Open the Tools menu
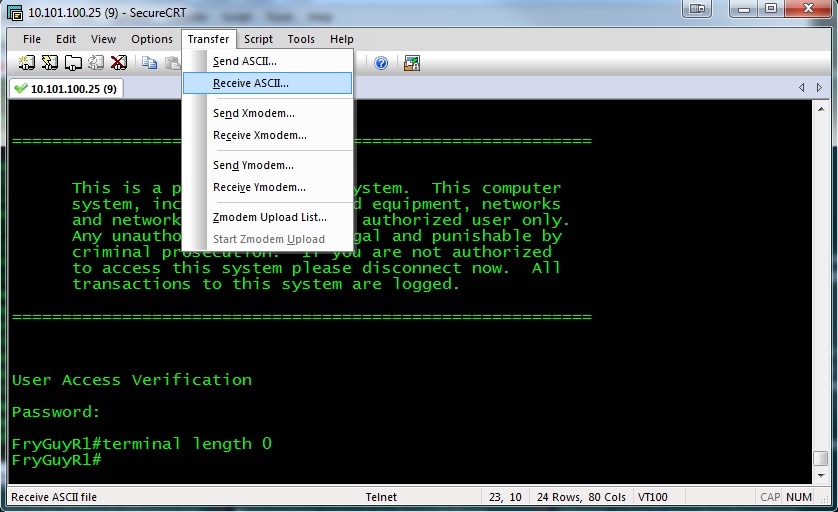Viewport: 838px width, 512px height. coord(301,39)
